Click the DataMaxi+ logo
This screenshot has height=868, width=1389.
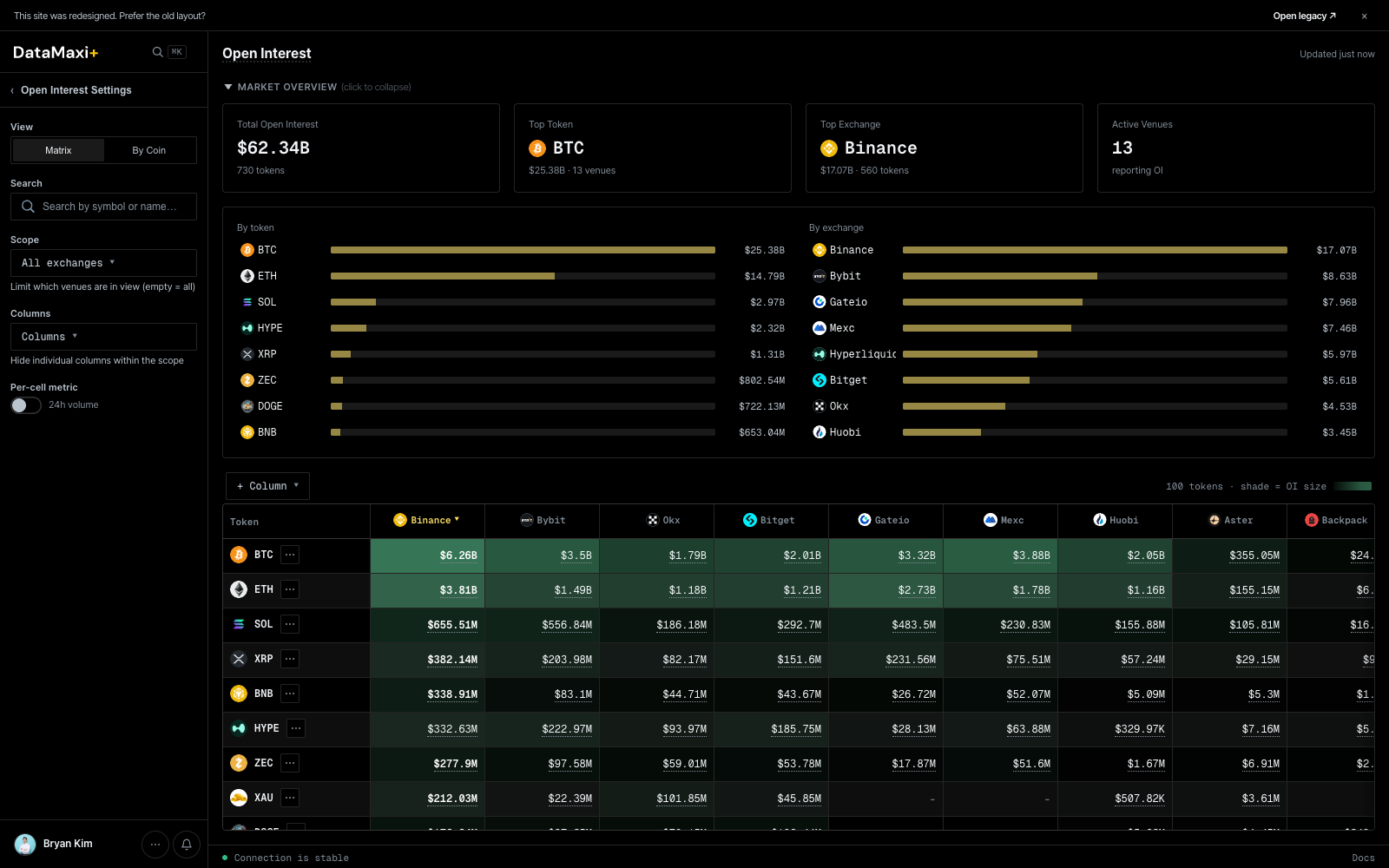[56, 52]
